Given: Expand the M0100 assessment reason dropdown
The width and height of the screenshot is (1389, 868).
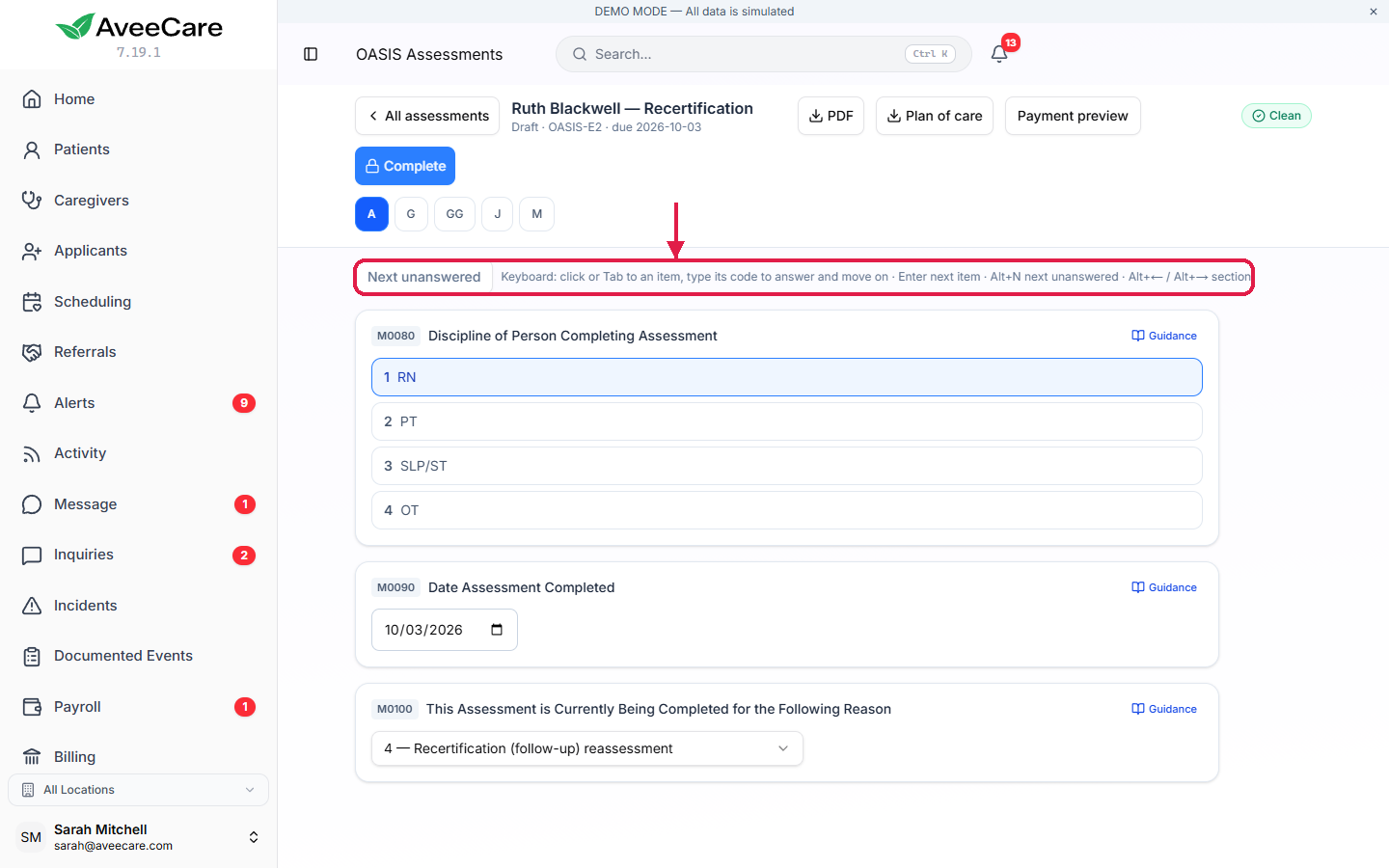Looking at the screenshot, I should point(587,748).
